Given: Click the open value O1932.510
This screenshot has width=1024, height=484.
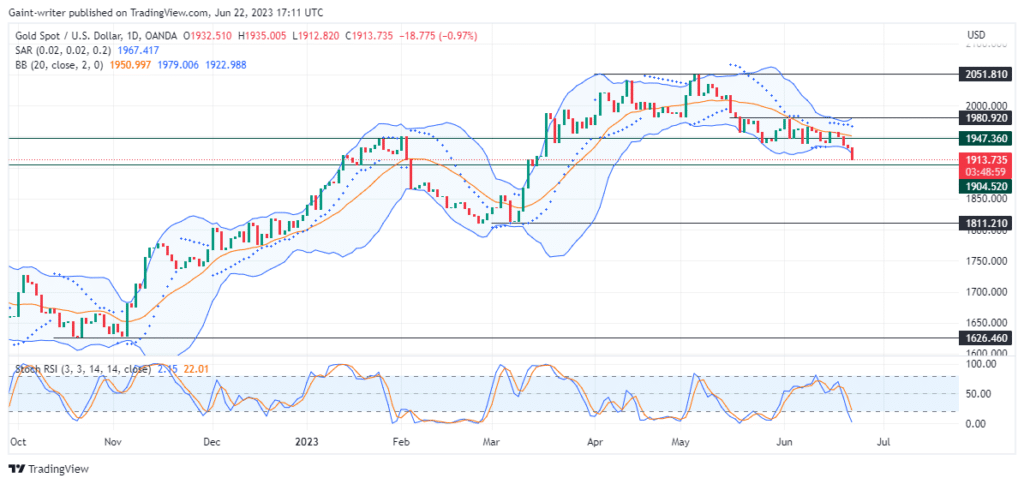Looking at the screenshot, I should [208, 36].
